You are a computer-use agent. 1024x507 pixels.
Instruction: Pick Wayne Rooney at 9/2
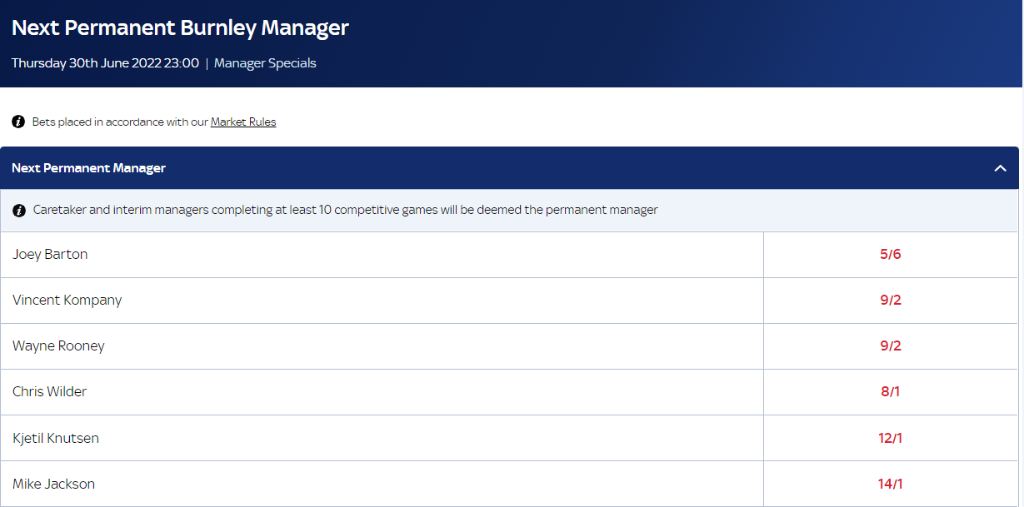[890, 346]
